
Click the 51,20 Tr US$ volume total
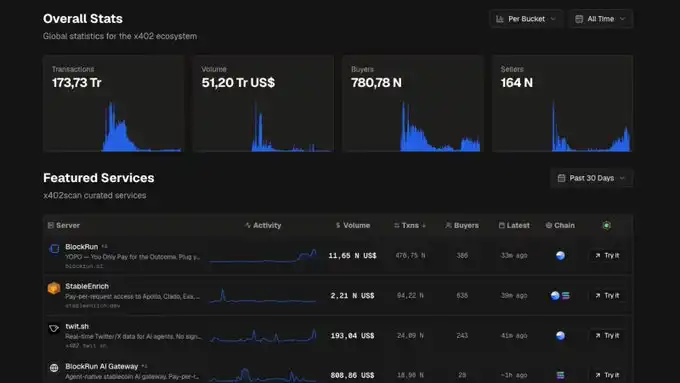coord(238,82)
